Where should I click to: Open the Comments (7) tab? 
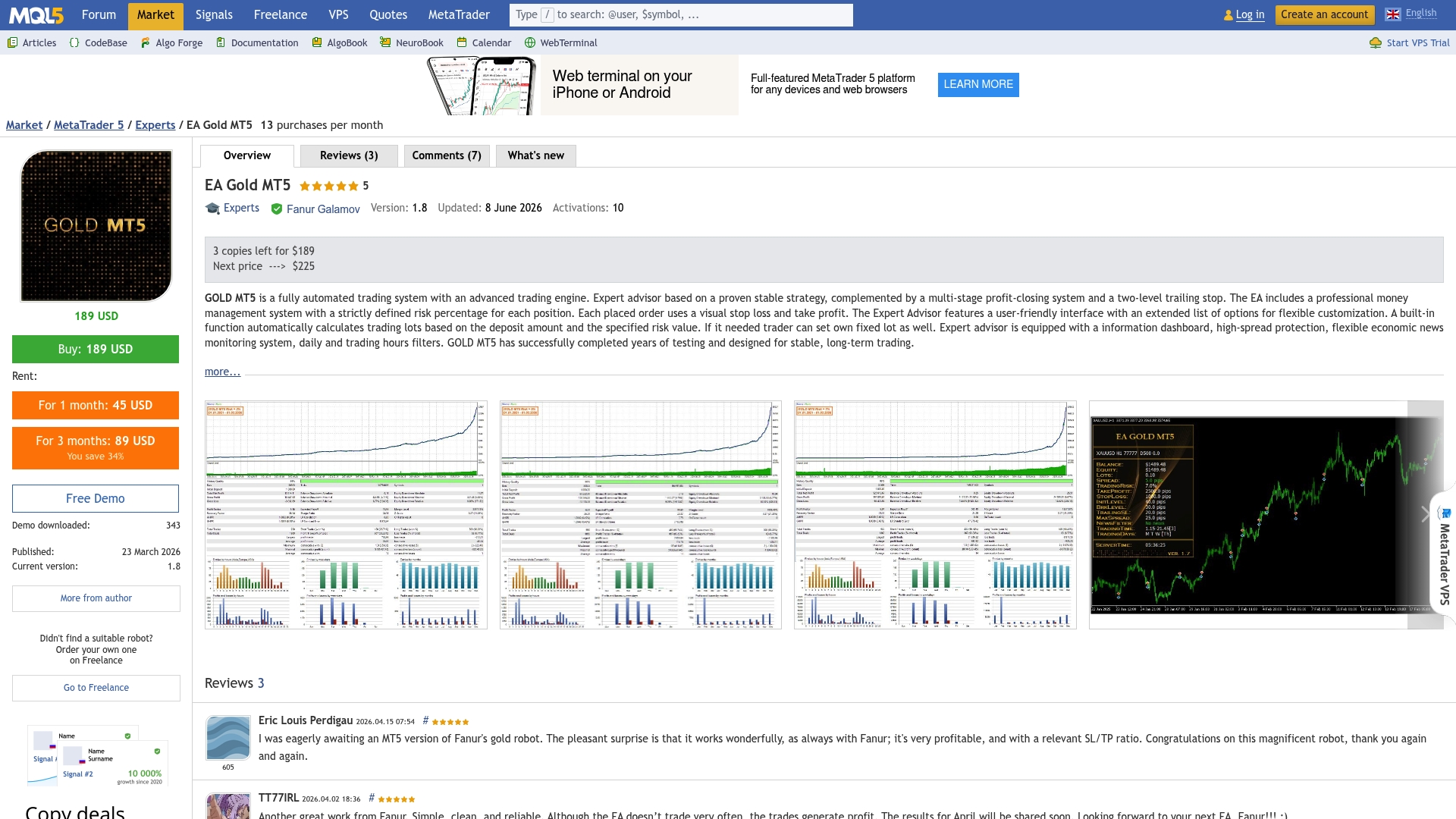tap(447, 155)
